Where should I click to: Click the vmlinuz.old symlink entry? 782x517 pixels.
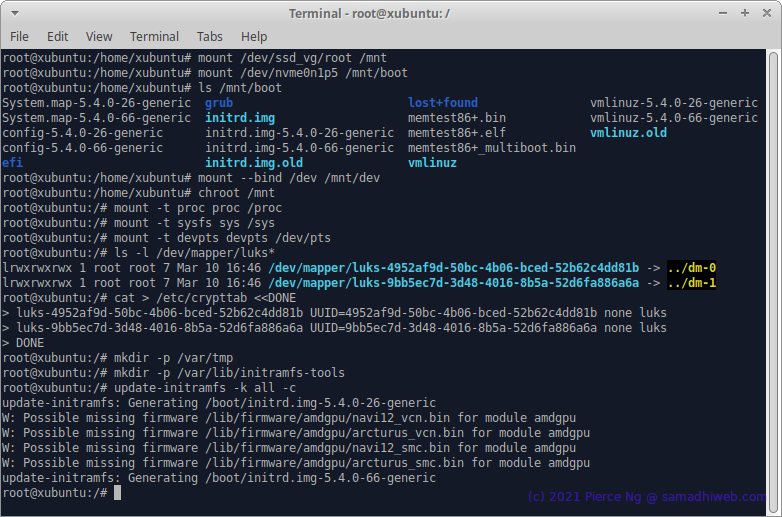(x=628, y=133)
